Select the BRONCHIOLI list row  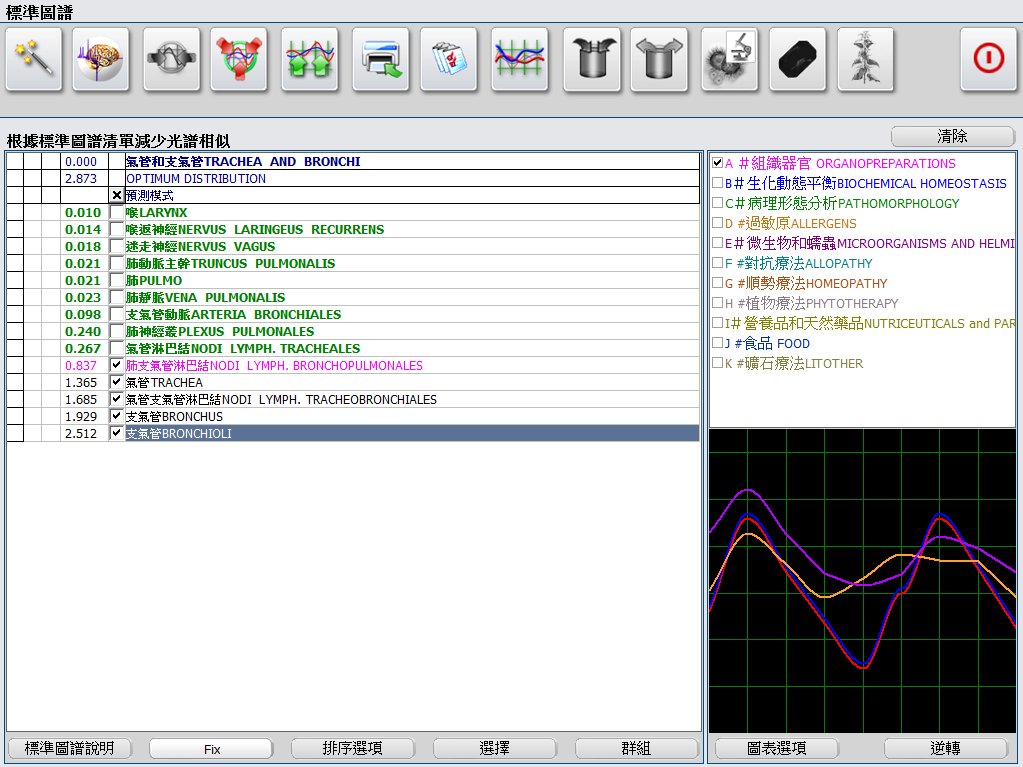(x=400, y=434)
